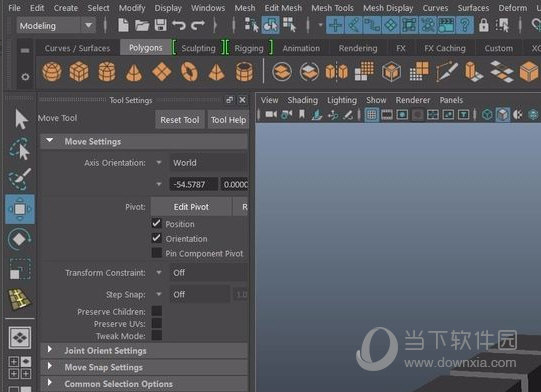Choose the Lasso Select tool
Image resolution: width=541 pixels, height=392 pixels.
(20, 149)
